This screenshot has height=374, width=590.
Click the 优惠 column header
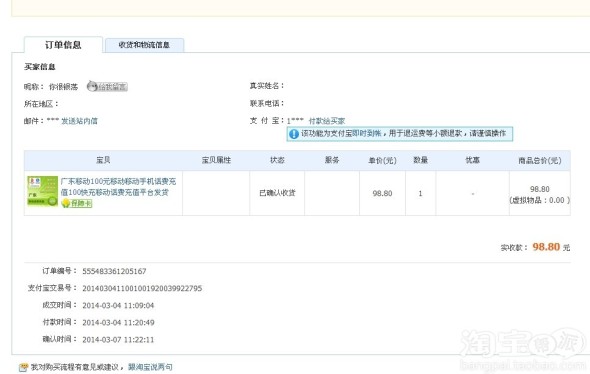(473, 160)
